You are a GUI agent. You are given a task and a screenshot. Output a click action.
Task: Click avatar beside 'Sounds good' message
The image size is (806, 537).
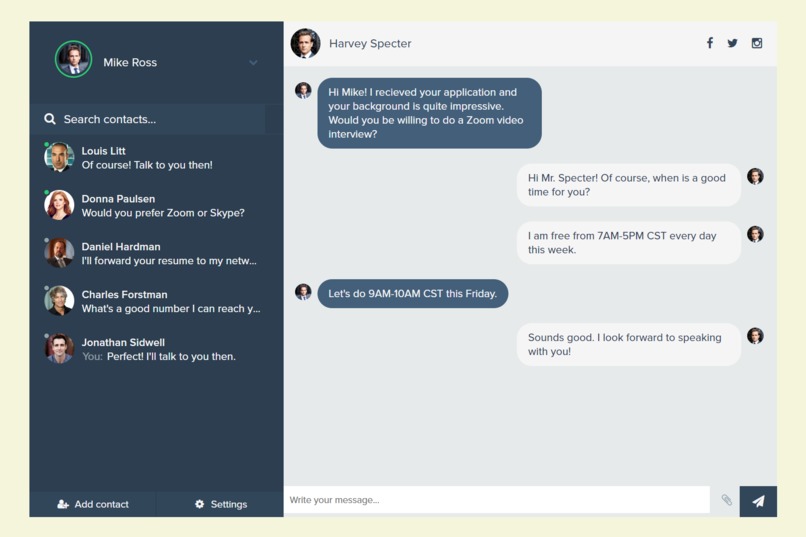coord(755,336)
